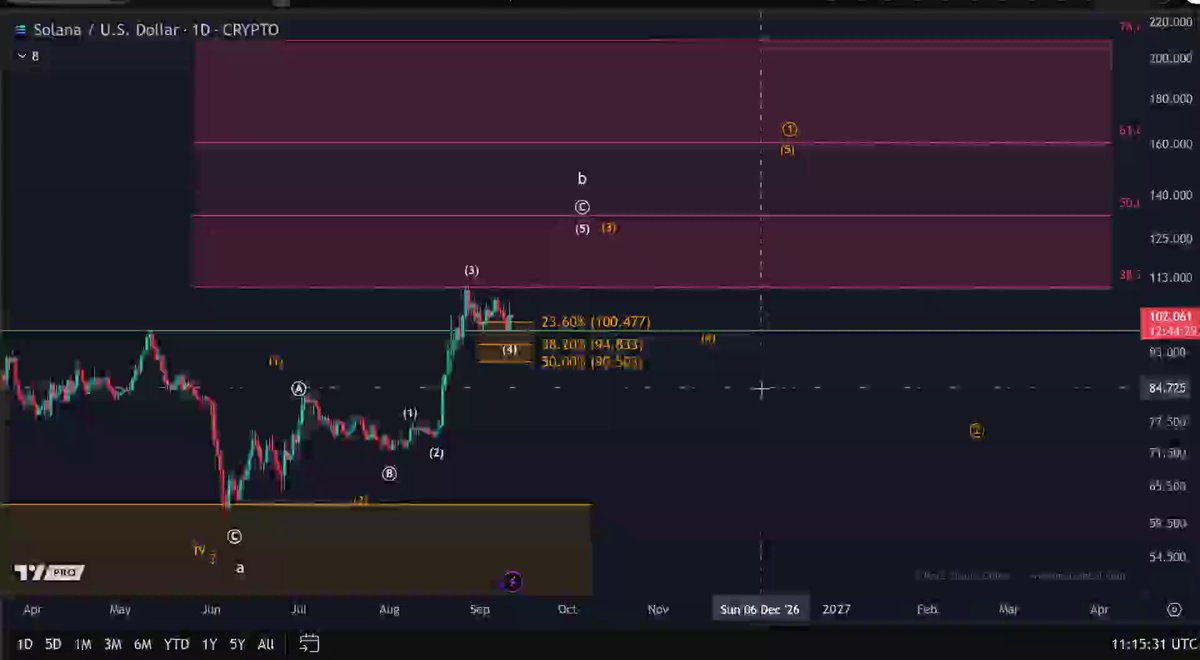This screenshot has height=660, width=1200.
Task: Switch to the 1M time range
Action: coord(83,644)
